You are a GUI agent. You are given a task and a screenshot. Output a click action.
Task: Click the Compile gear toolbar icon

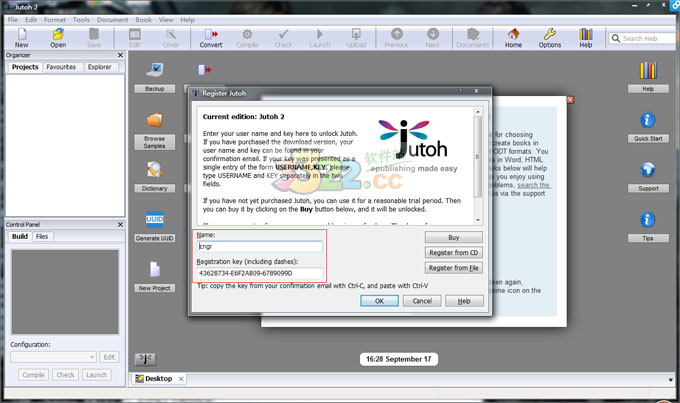[247, 38]
